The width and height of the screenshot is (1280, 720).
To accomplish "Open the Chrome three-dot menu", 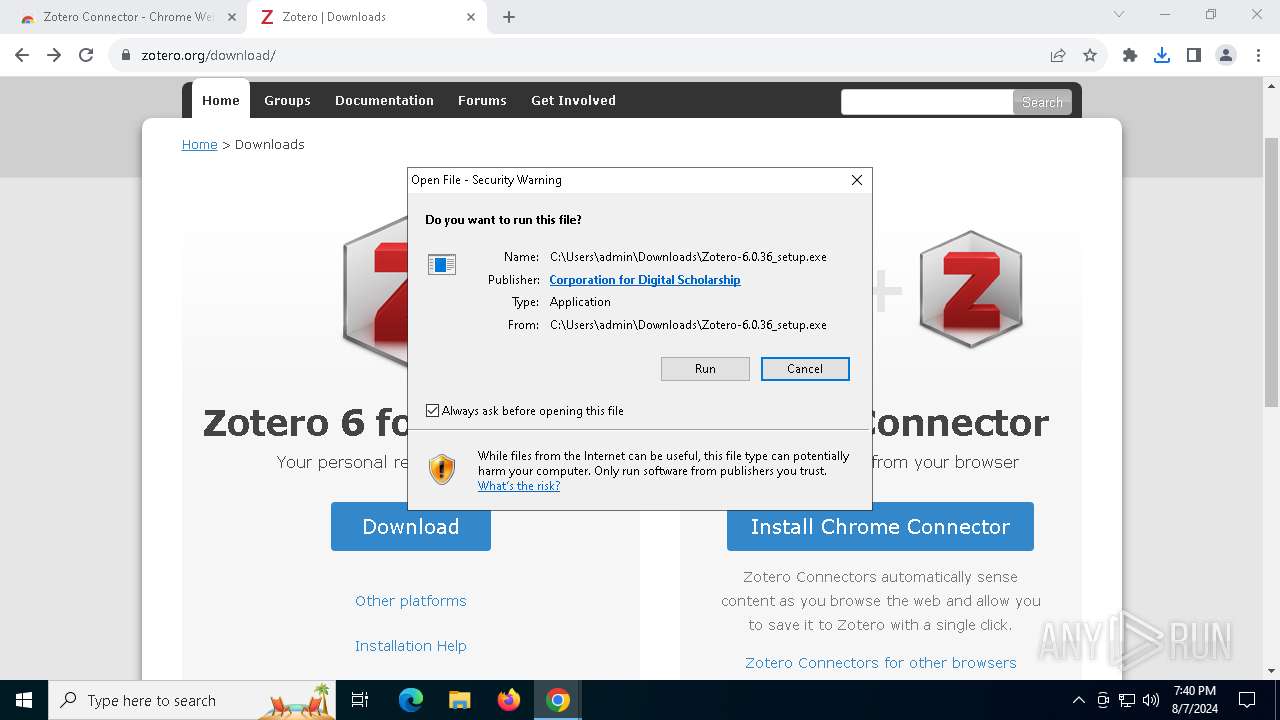I will (1258, 55).
